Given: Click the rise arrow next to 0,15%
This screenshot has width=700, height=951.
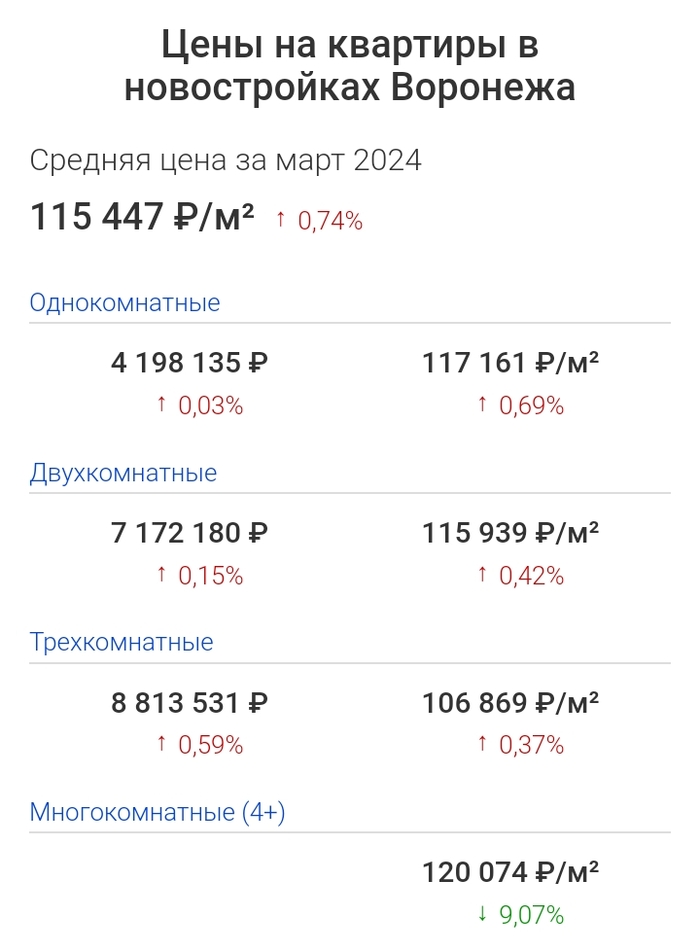Looking at the screenshot, I should pyautogui.click(x=160, y=575).
